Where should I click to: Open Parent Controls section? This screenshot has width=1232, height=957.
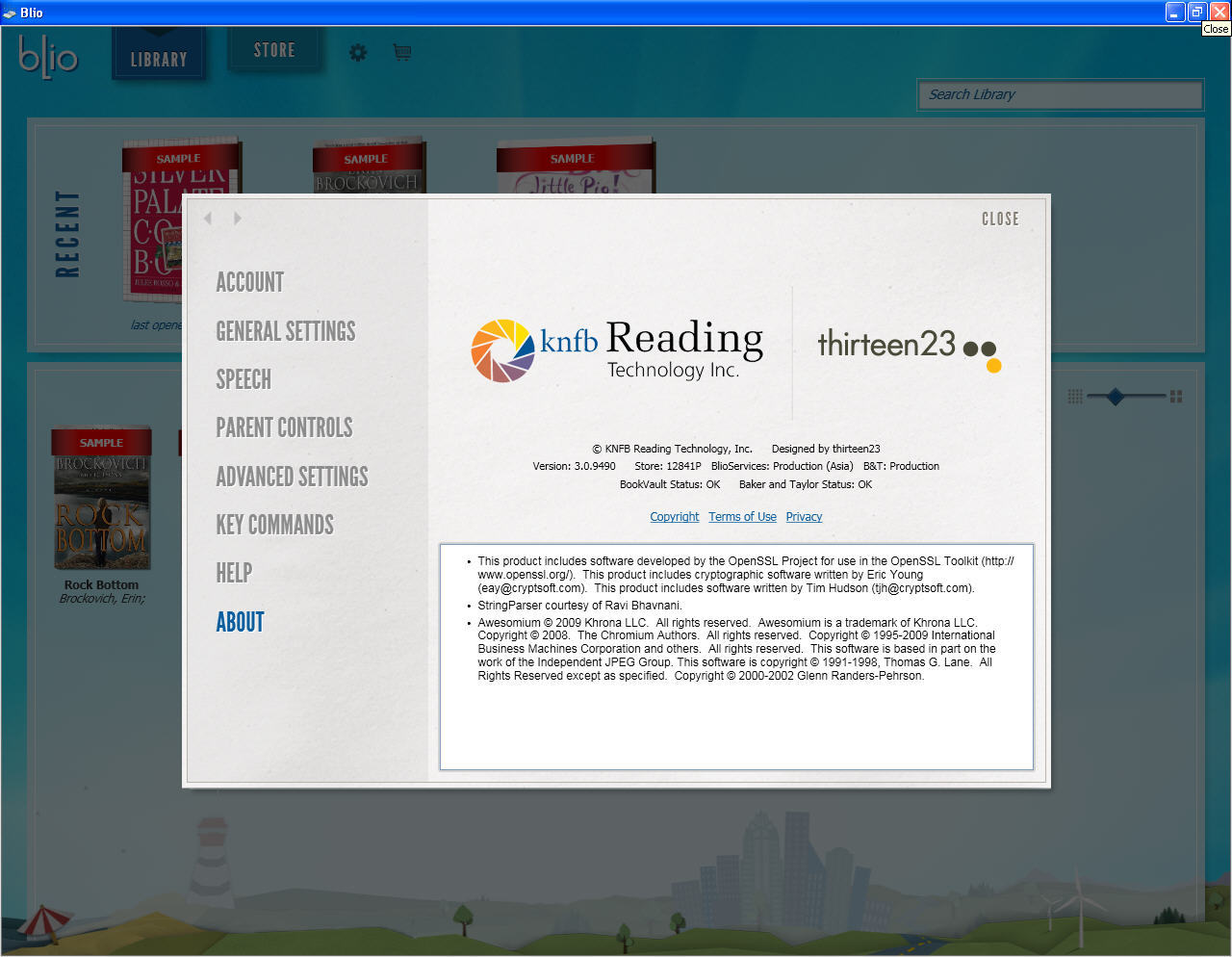[x=284, y=427]
